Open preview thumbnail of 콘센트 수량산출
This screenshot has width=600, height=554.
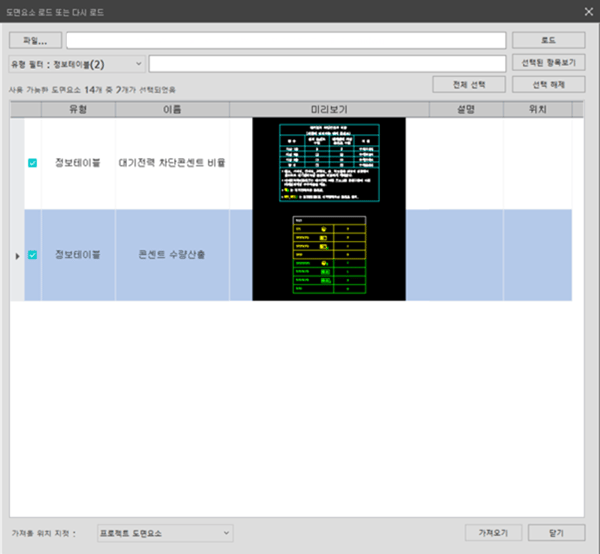point(329,255)
